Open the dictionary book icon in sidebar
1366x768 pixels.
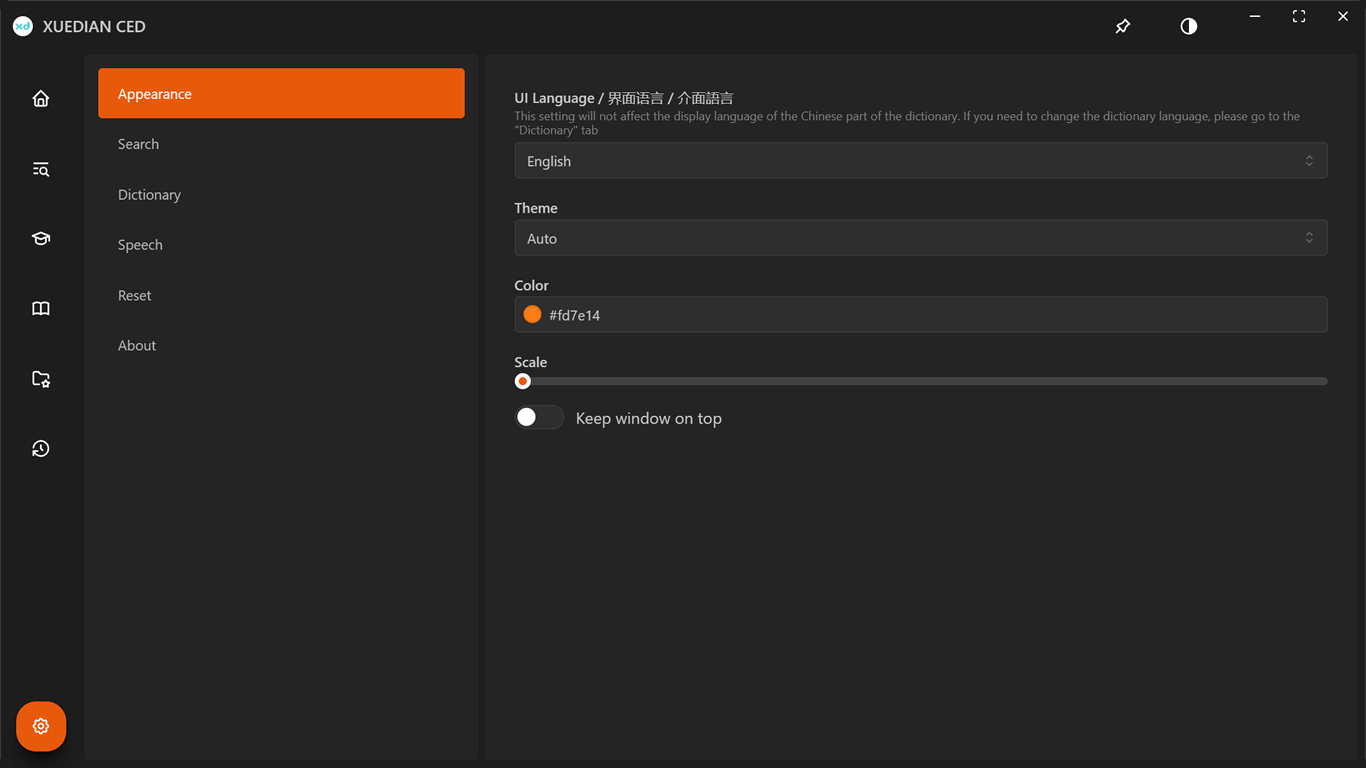pos(41,309)
